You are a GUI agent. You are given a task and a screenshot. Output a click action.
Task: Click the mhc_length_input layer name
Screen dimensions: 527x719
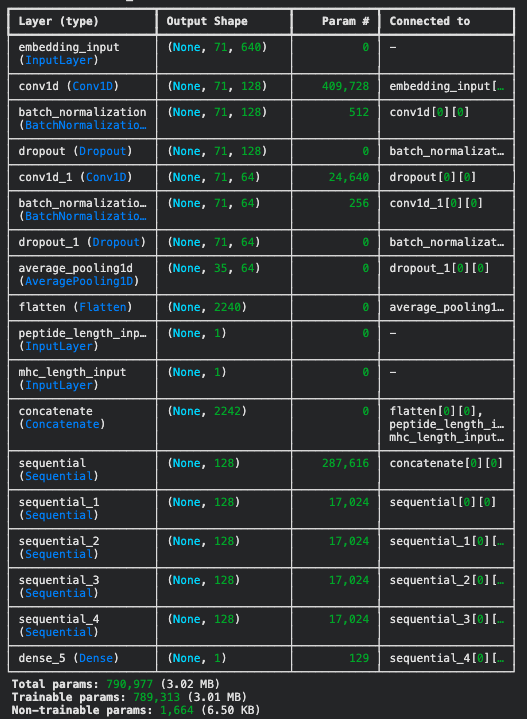tap(72, 372)
